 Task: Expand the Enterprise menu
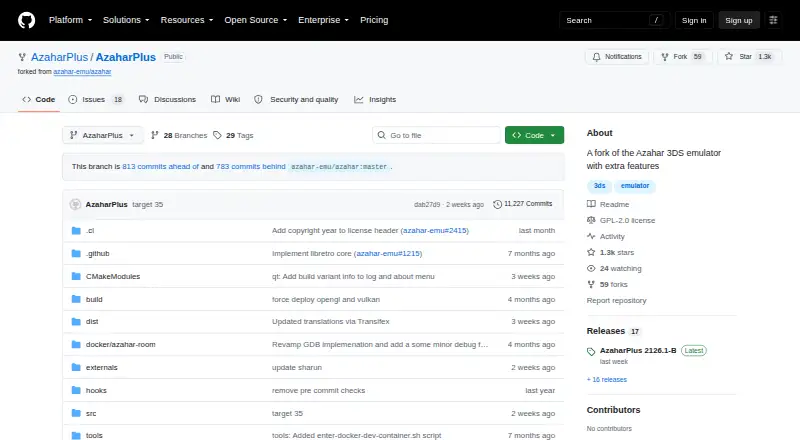pyautogui.click(x=323, y=20)
